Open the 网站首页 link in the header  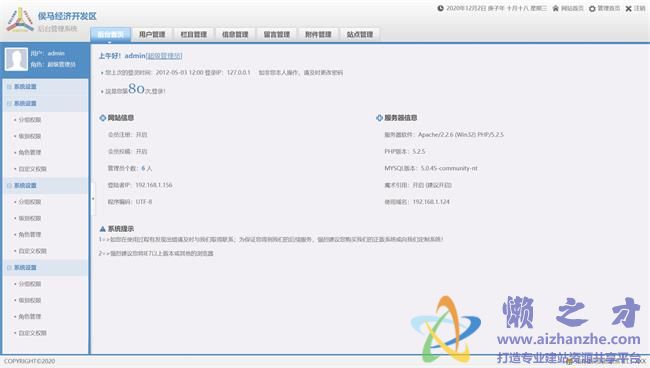572,8
